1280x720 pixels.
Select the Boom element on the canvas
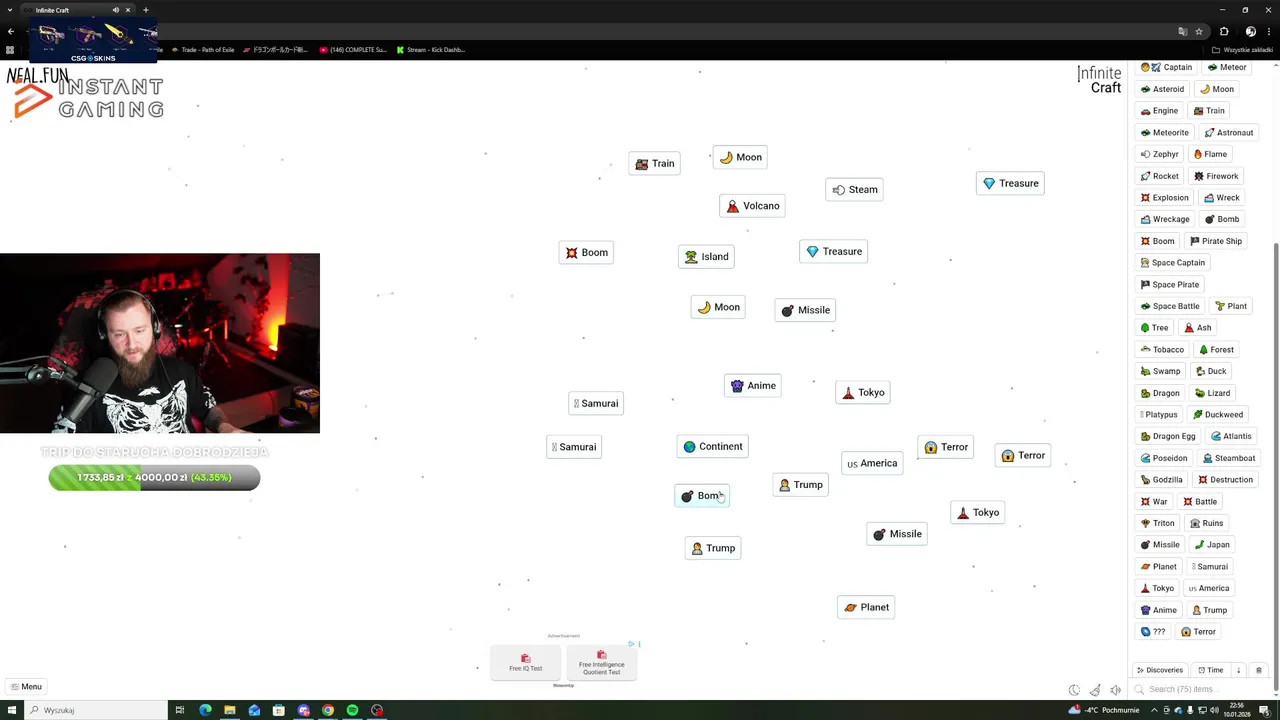point(586,253)
